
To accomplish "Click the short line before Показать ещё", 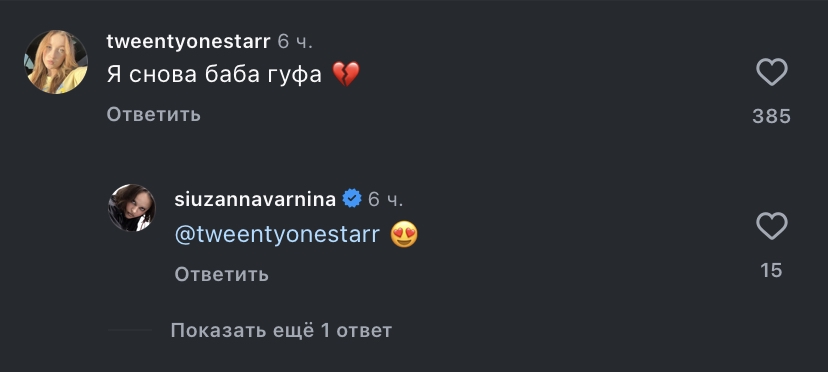I will 129,330.
